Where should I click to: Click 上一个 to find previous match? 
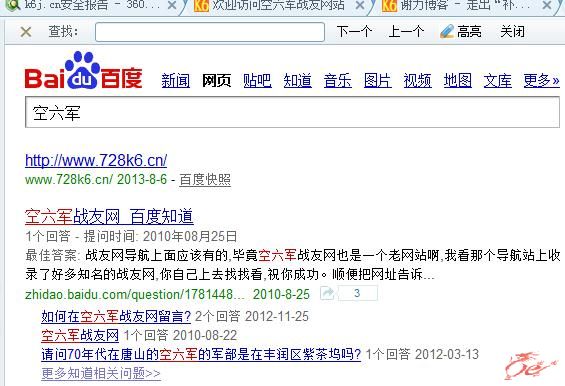(406, 31)
